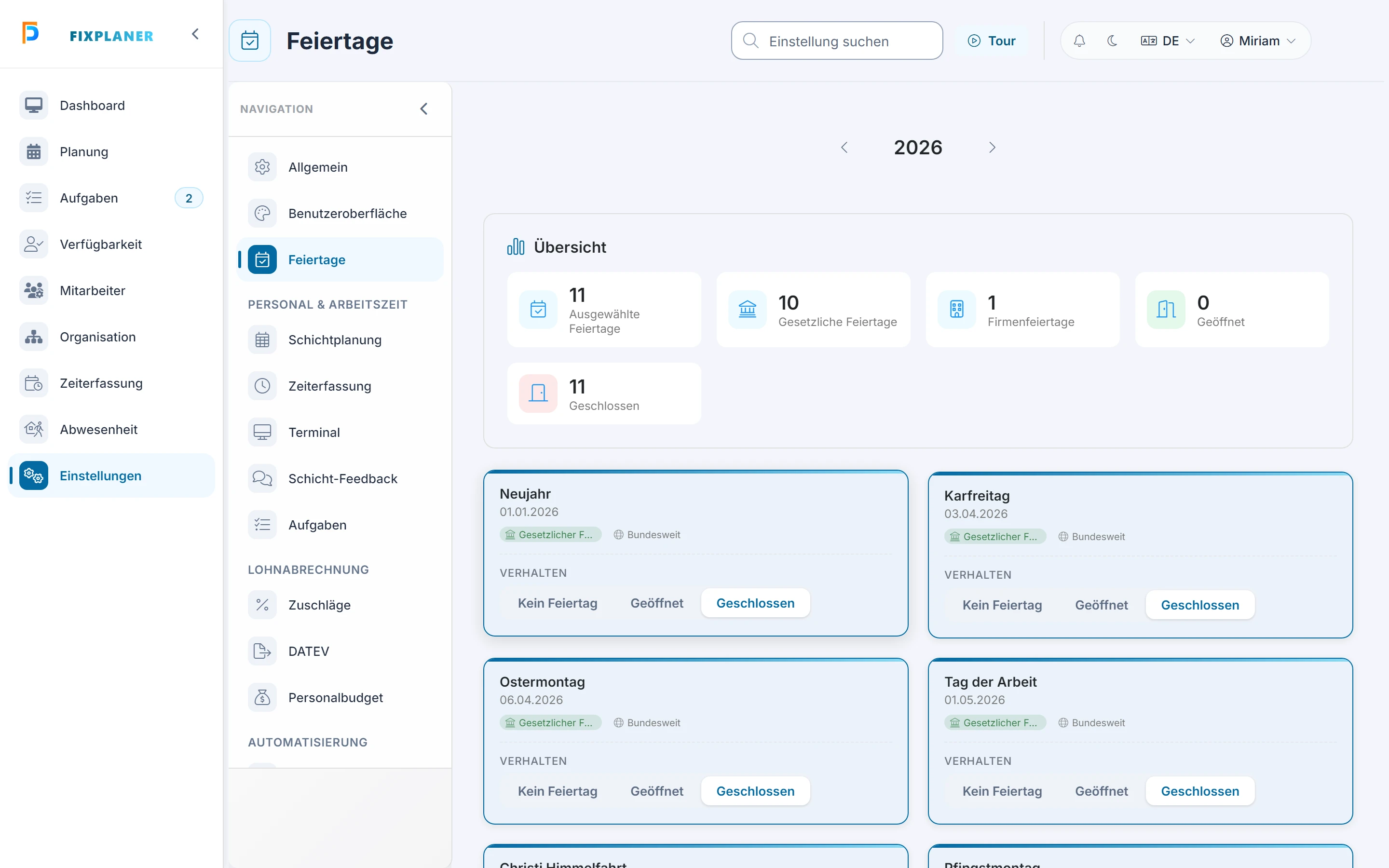
Task: Open Einstellungen in main sidebar
Action: (111, 476)
